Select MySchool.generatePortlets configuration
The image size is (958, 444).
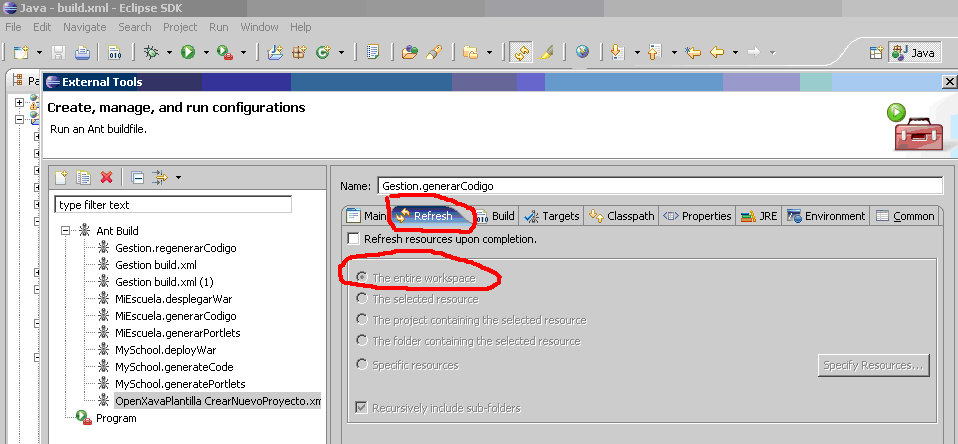(180, 384)
